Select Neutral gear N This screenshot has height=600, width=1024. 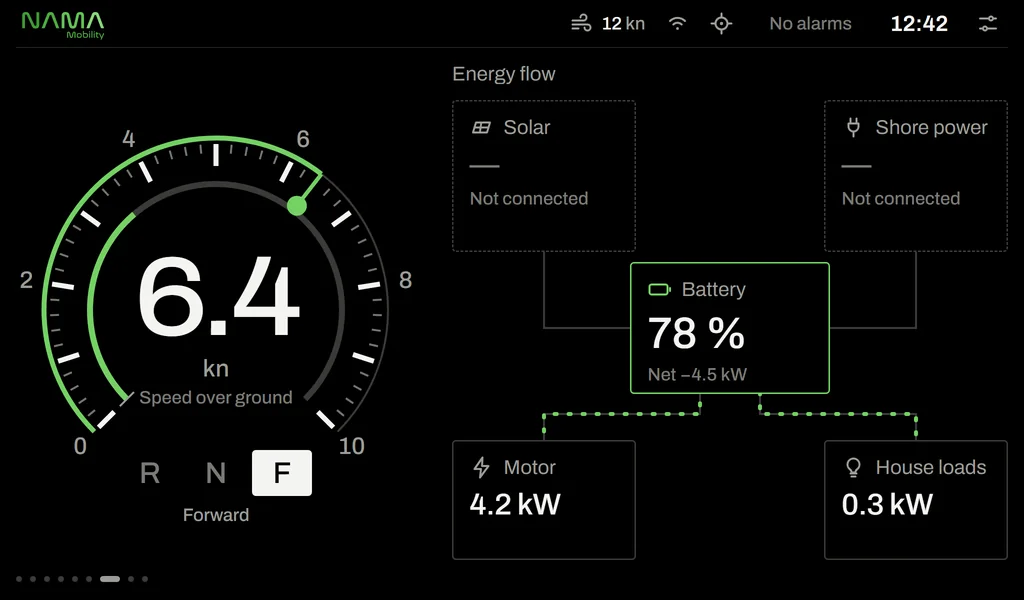216,473
